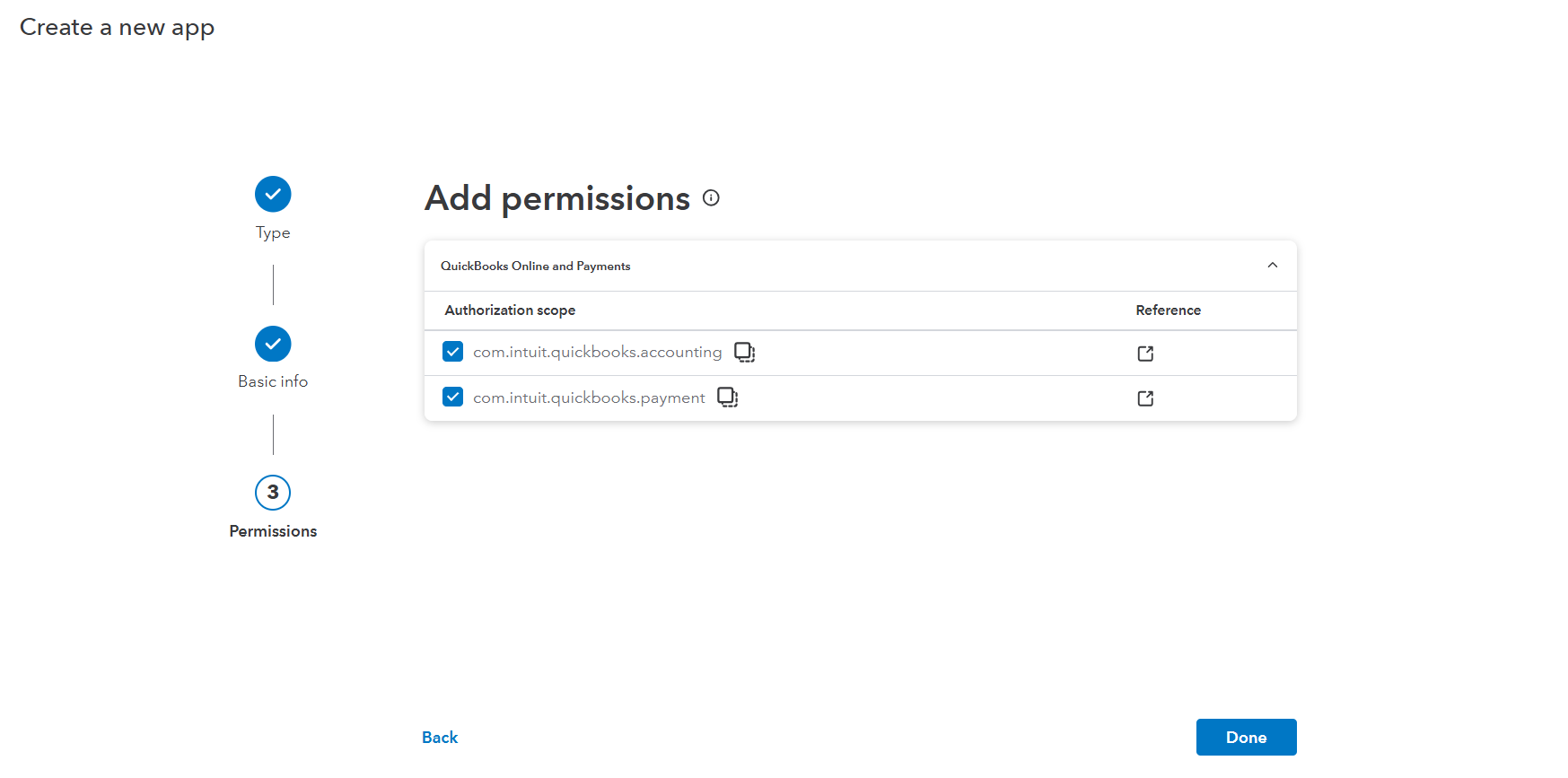Select the Permissions step label
Screen dimensions: 1568x778
click(273, 531)
